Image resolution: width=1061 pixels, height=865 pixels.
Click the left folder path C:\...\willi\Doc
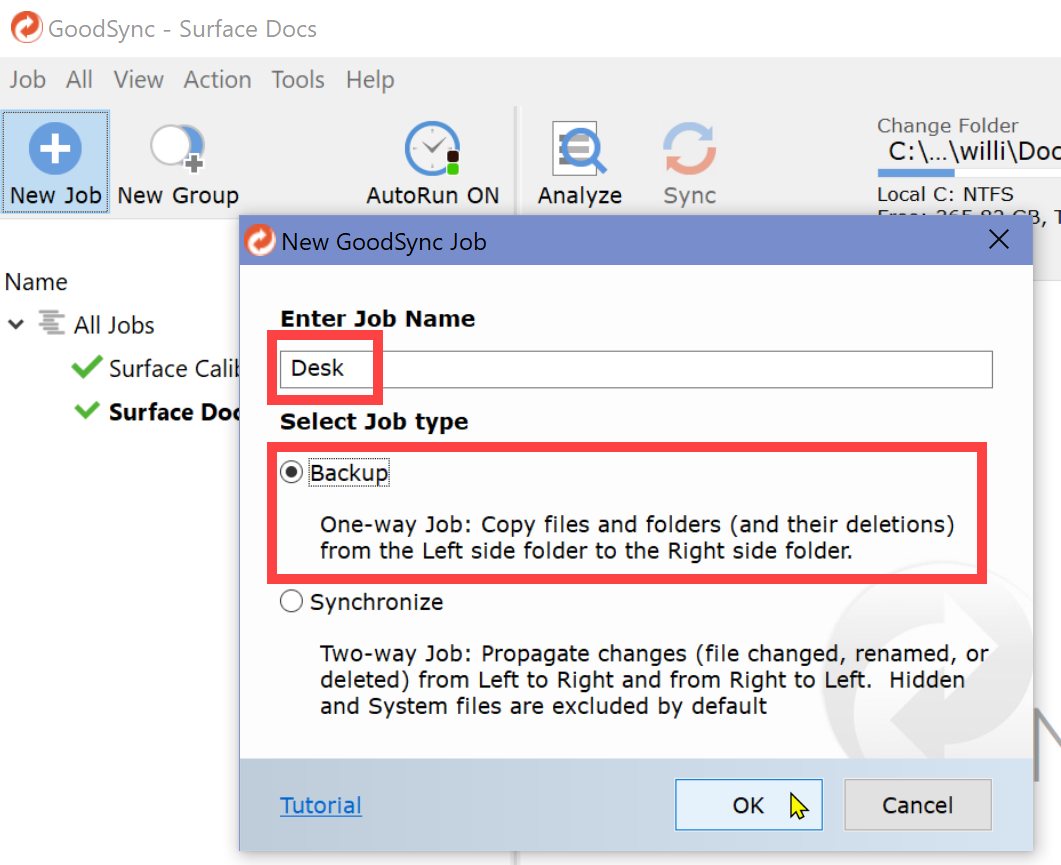coord(973,151)
